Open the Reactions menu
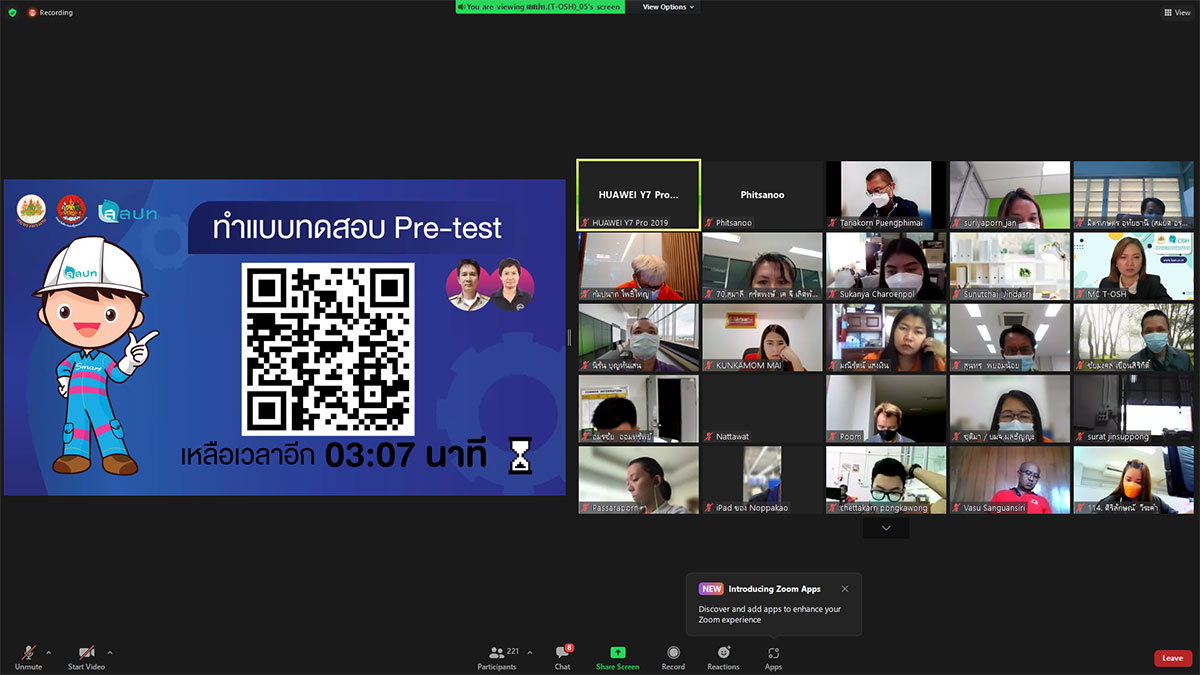Viewport: 1200px width, 675px height. tap(723, 656)
